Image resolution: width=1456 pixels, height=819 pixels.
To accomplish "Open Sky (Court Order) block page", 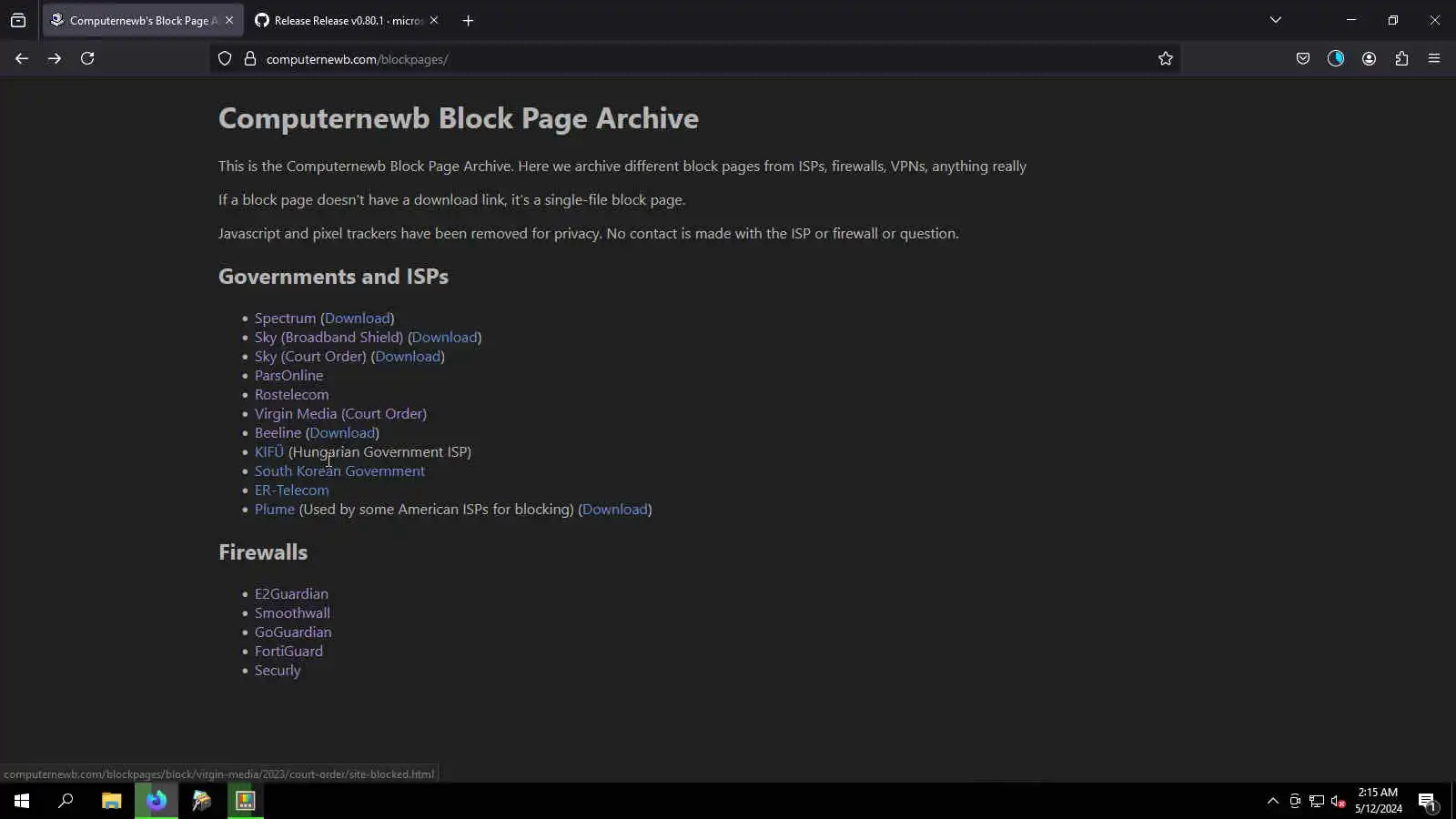I will (x=310, y=356).
